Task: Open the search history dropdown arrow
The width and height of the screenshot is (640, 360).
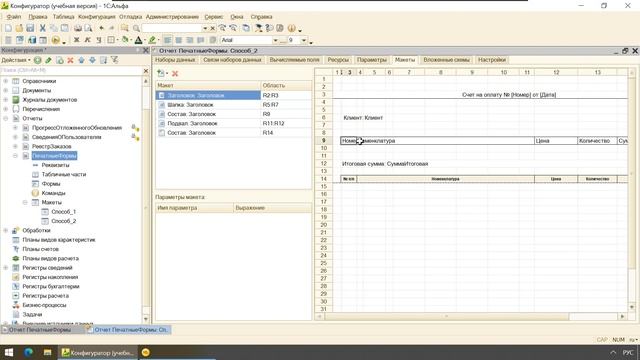Action: [x=205, y=28]
